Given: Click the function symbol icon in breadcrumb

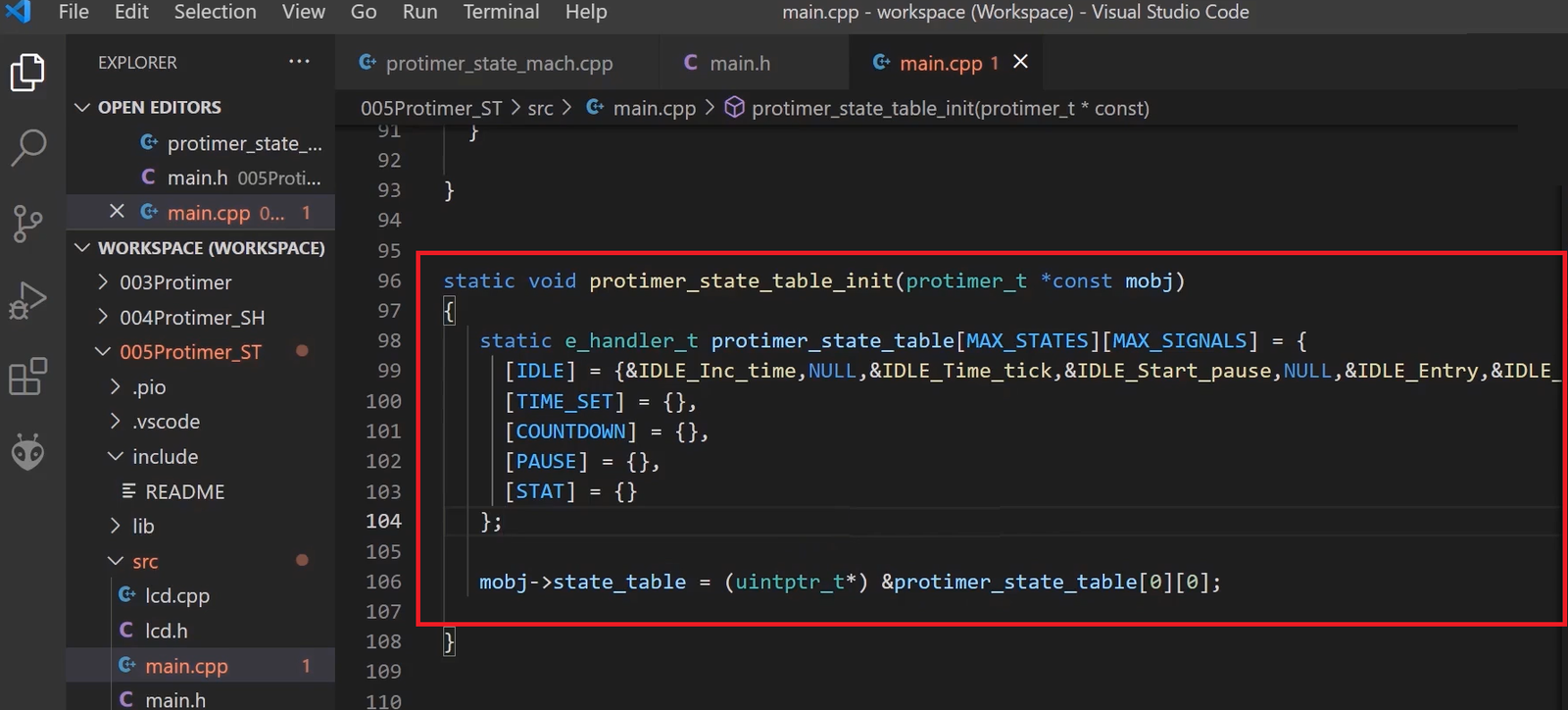Looking at the screenshot, I should coord(734,108).
